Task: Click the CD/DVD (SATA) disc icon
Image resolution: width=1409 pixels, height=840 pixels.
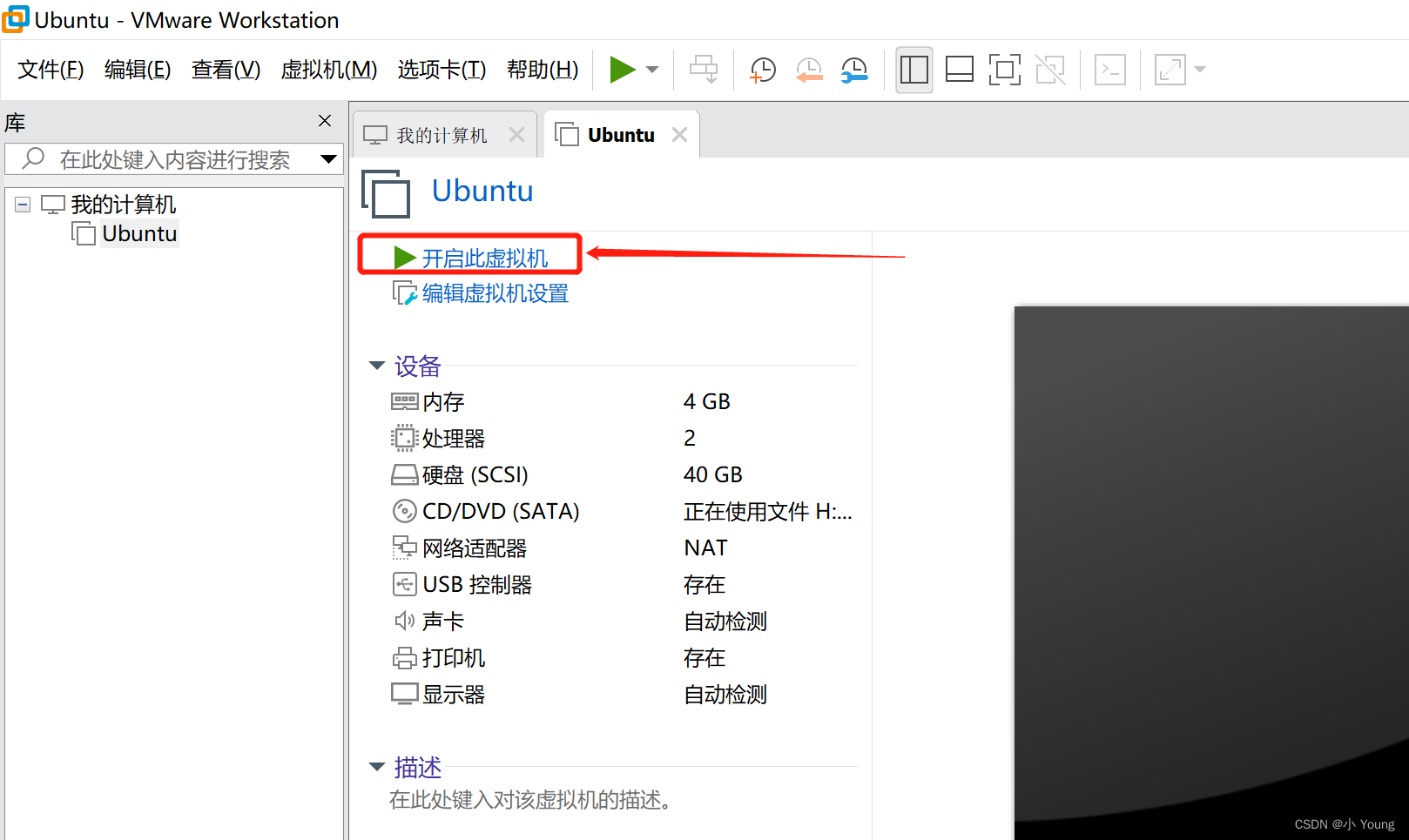Action: click(x=405, y=511)
